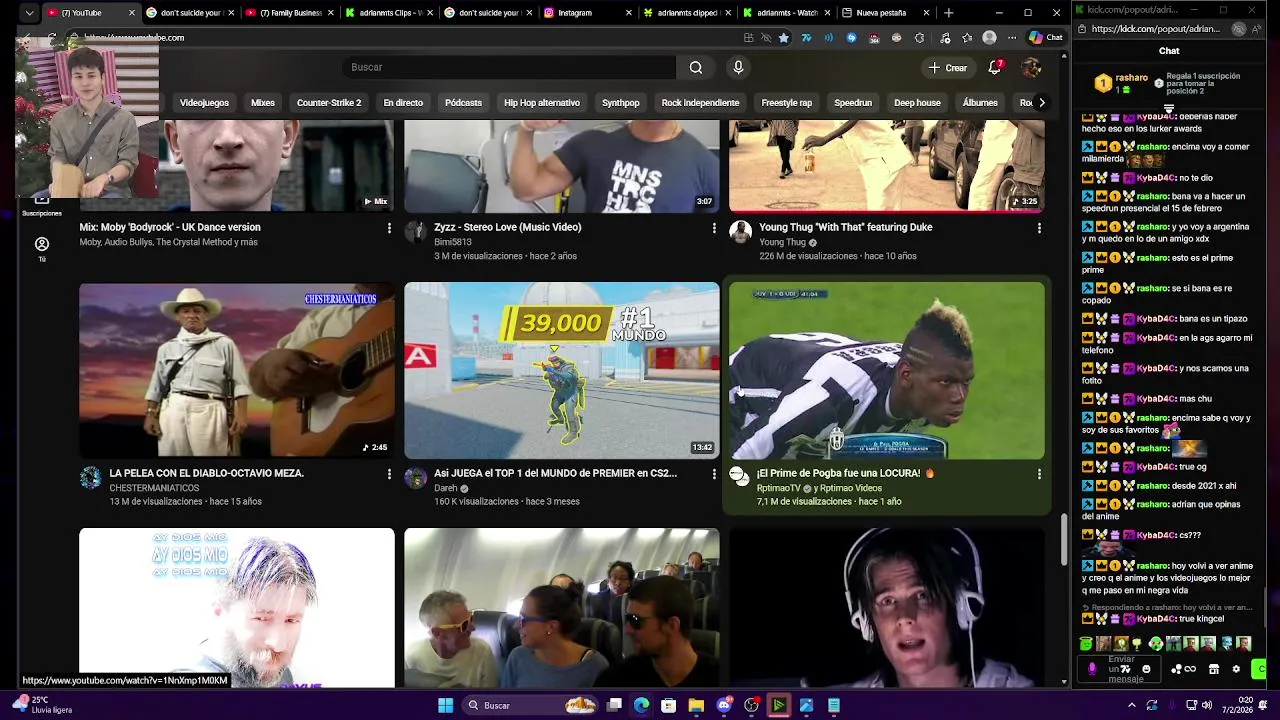Open the Windows Start menu
This screenshot has width=1280, height=720.
[445, 705]
